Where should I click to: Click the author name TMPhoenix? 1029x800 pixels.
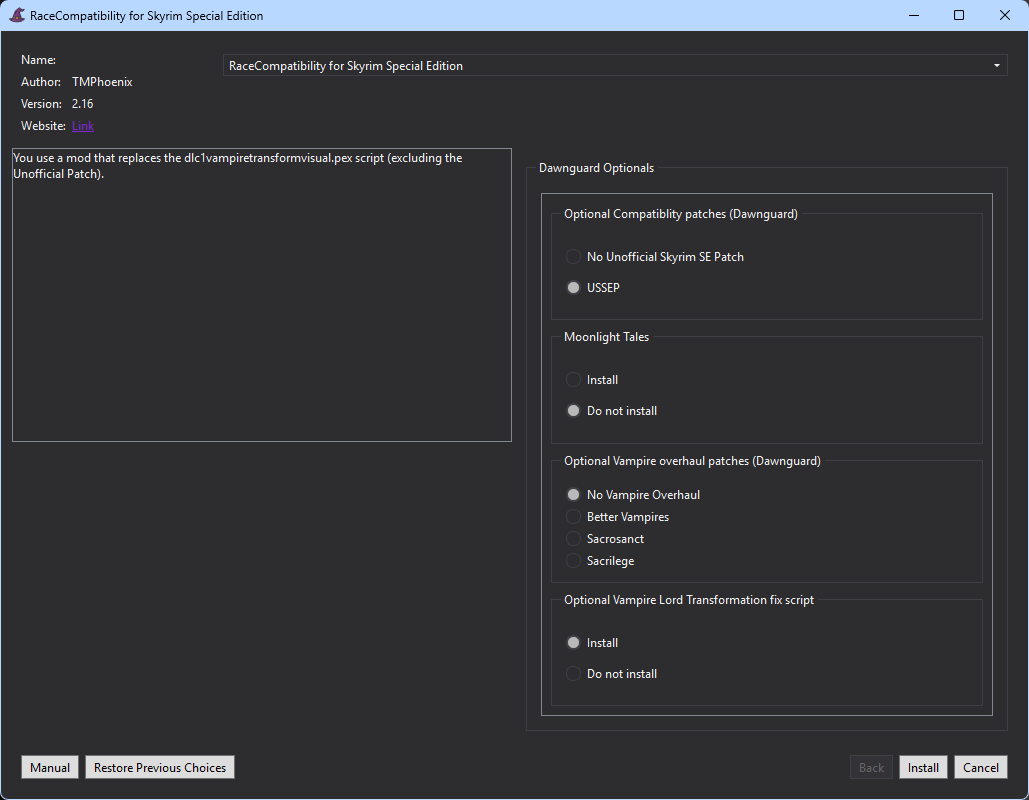(102, 82)
